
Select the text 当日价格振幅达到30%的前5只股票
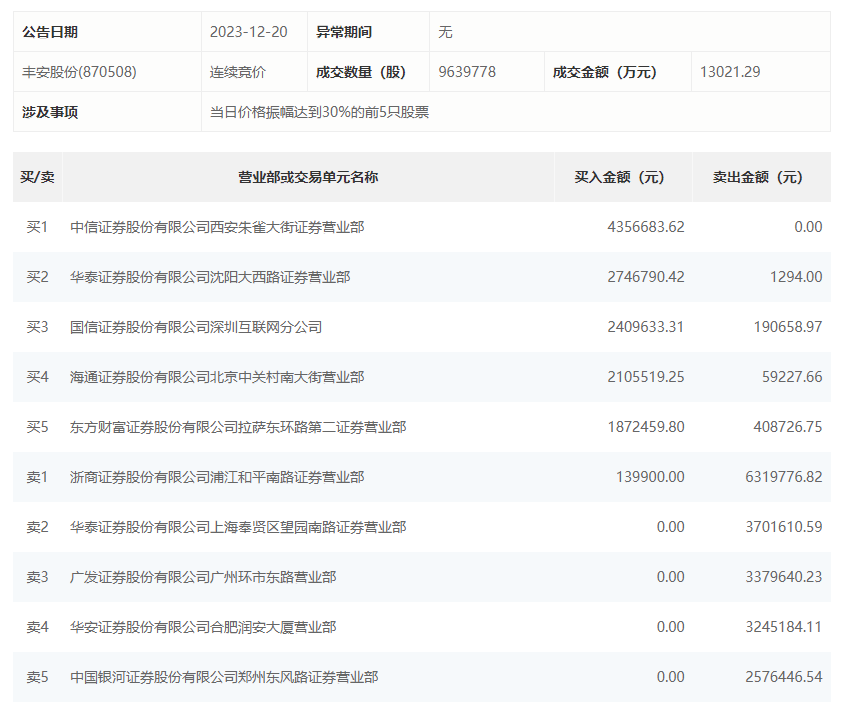[319, 112]
